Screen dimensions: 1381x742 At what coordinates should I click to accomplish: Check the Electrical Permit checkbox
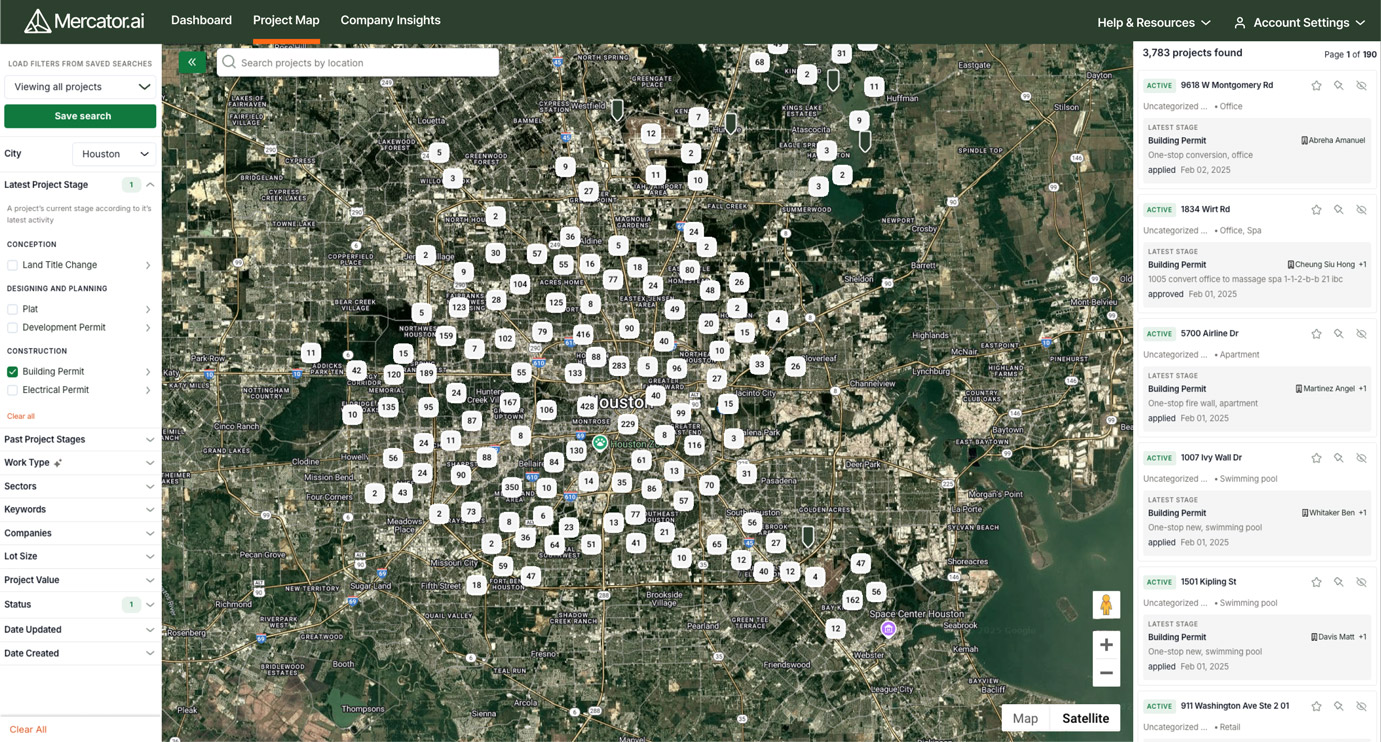(x=13, y=390)
